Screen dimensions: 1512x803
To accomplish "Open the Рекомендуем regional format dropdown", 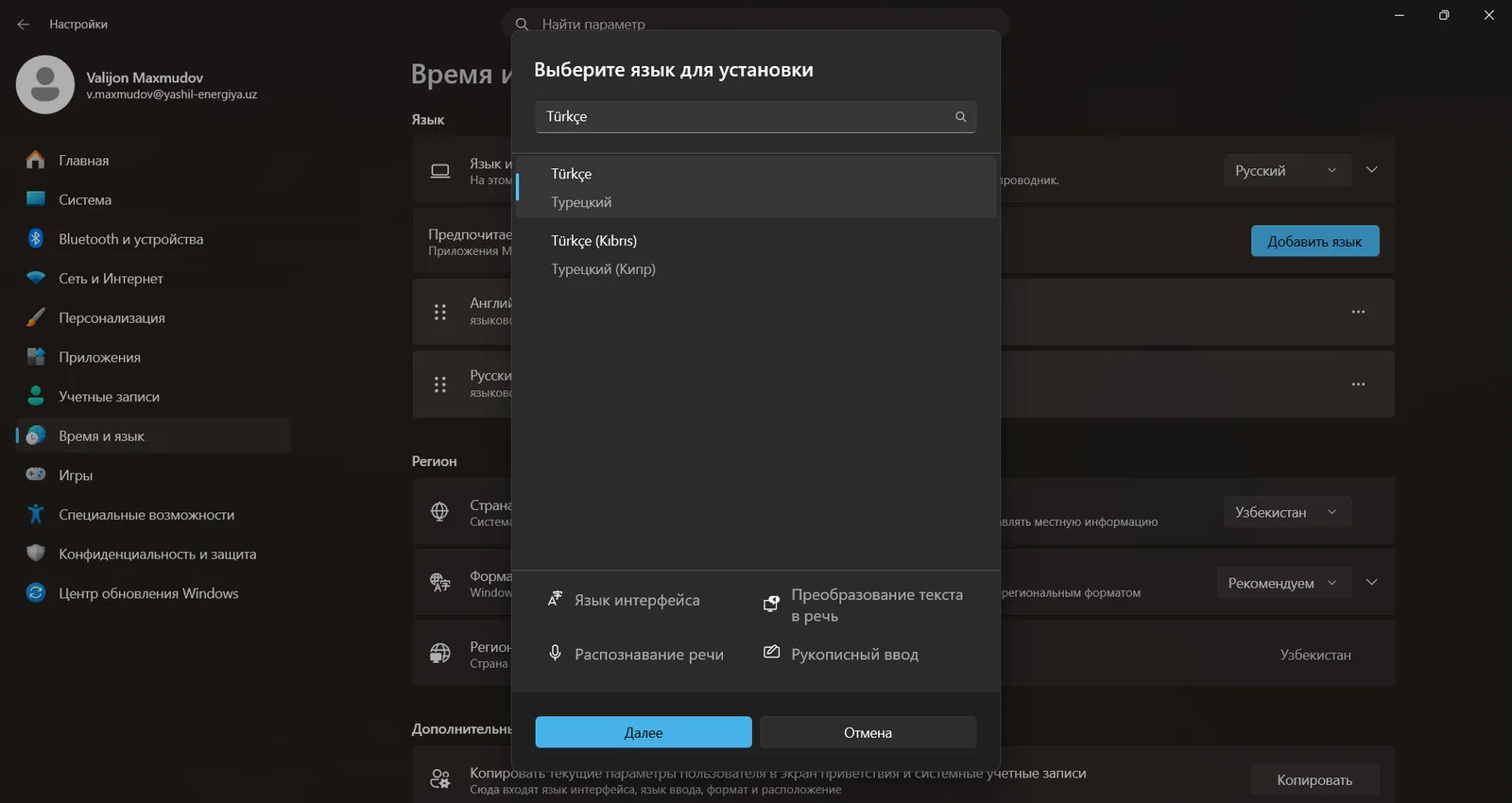I will click(1283, 583).
